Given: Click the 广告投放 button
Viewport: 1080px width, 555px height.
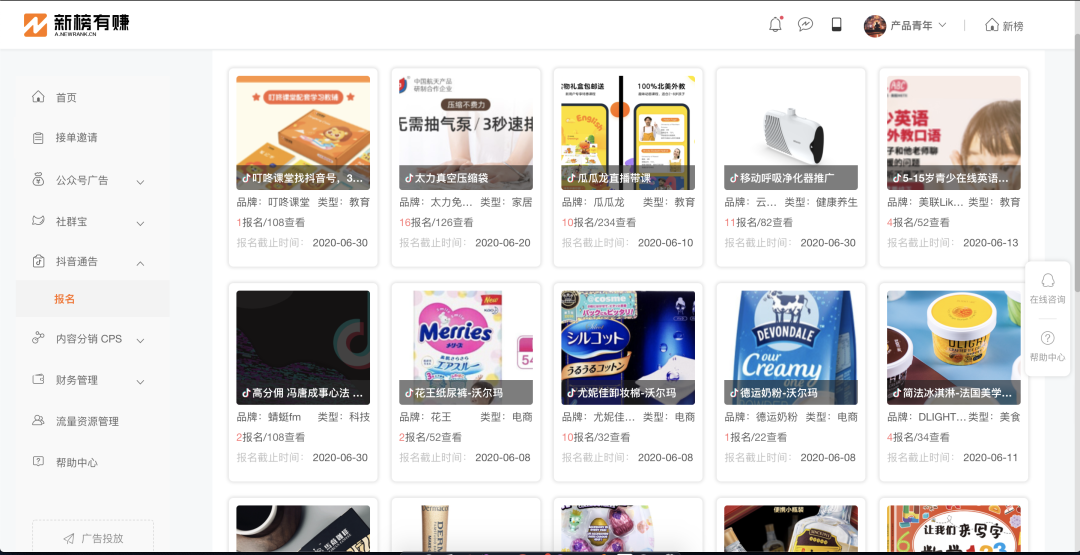Looking at the screenshot, I should pyautogui.click(x=92, y=538).
